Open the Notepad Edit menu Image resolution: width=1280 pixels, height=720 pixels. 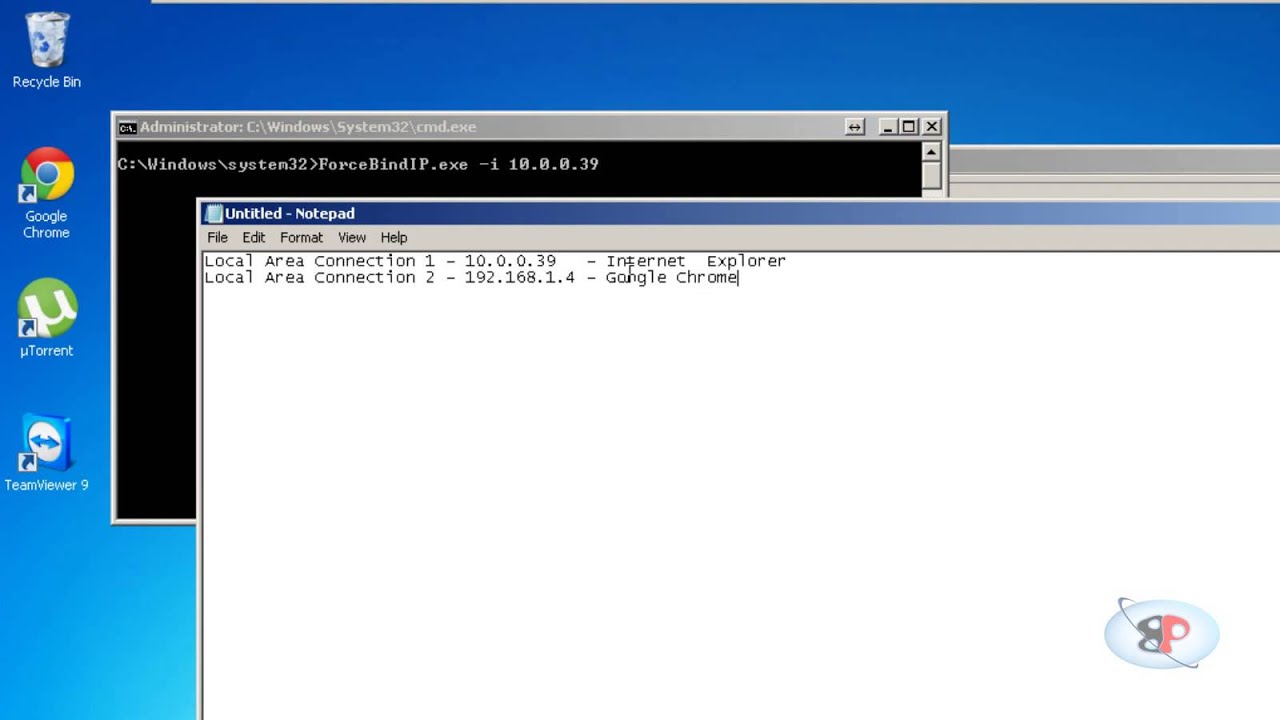coord(254,237)
